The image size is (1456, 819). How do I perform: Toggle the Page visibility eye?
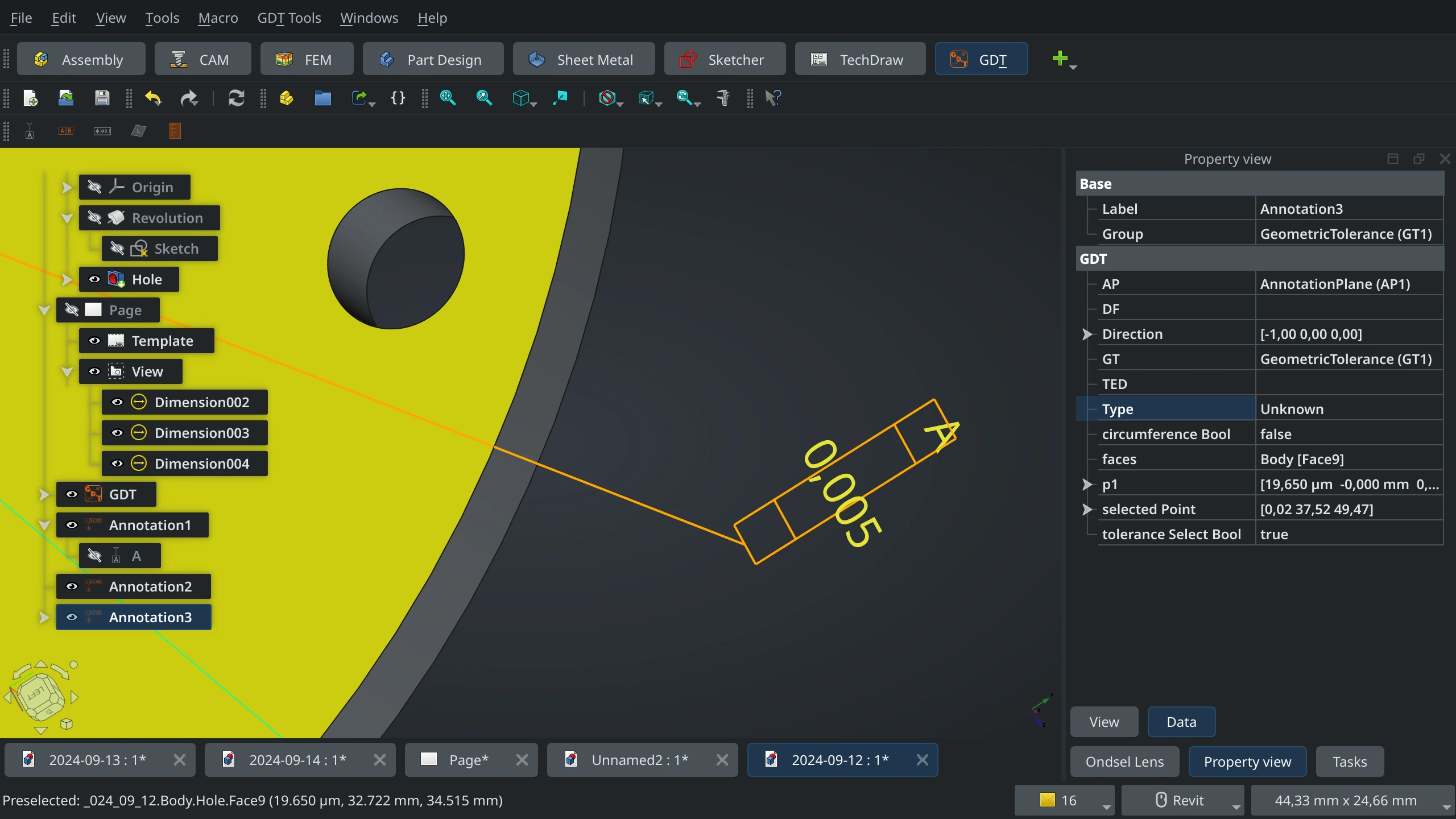point(72,310)
